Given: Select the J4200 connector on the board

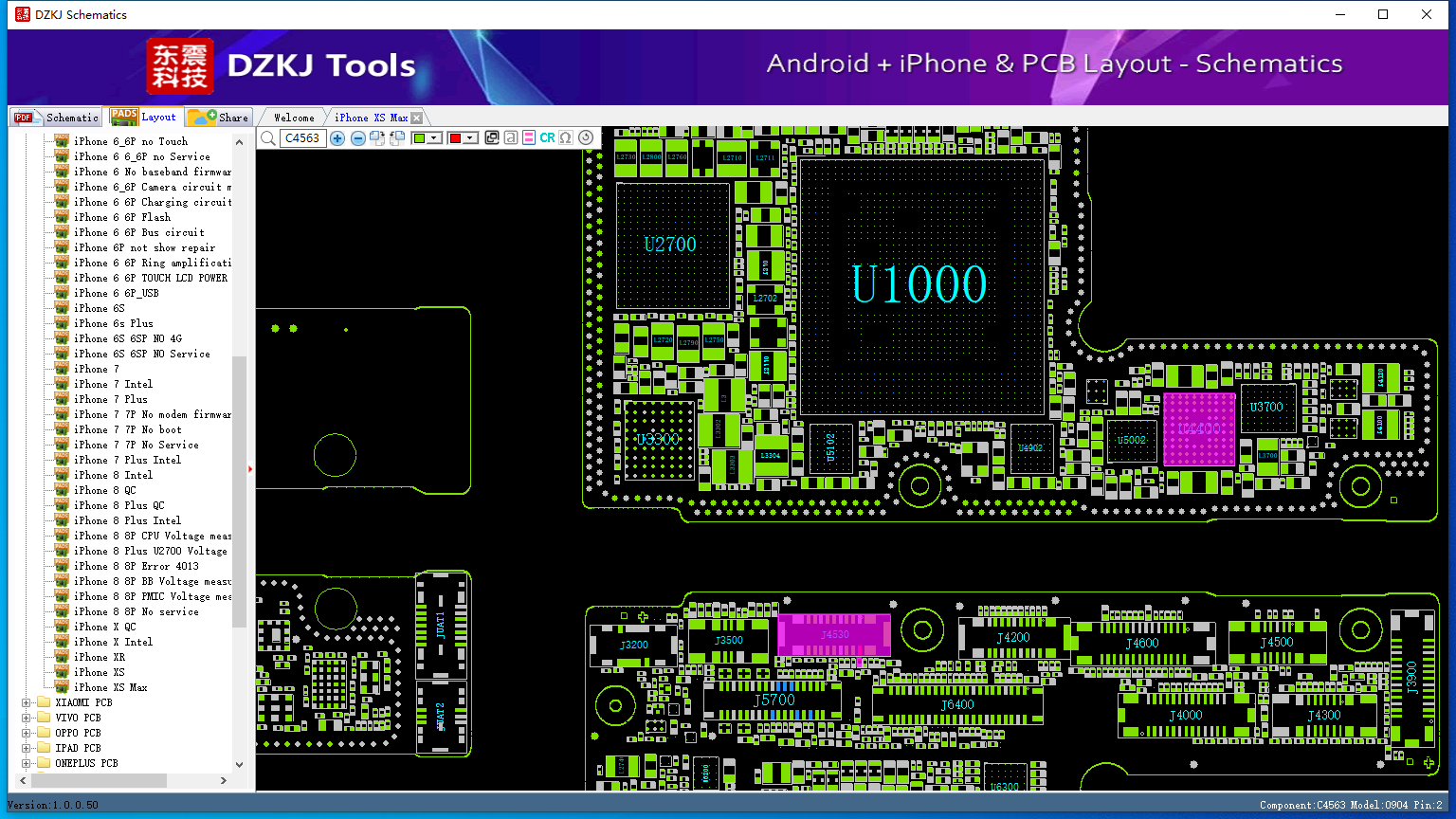Looking at the screenshot, I should point(1013,638).
